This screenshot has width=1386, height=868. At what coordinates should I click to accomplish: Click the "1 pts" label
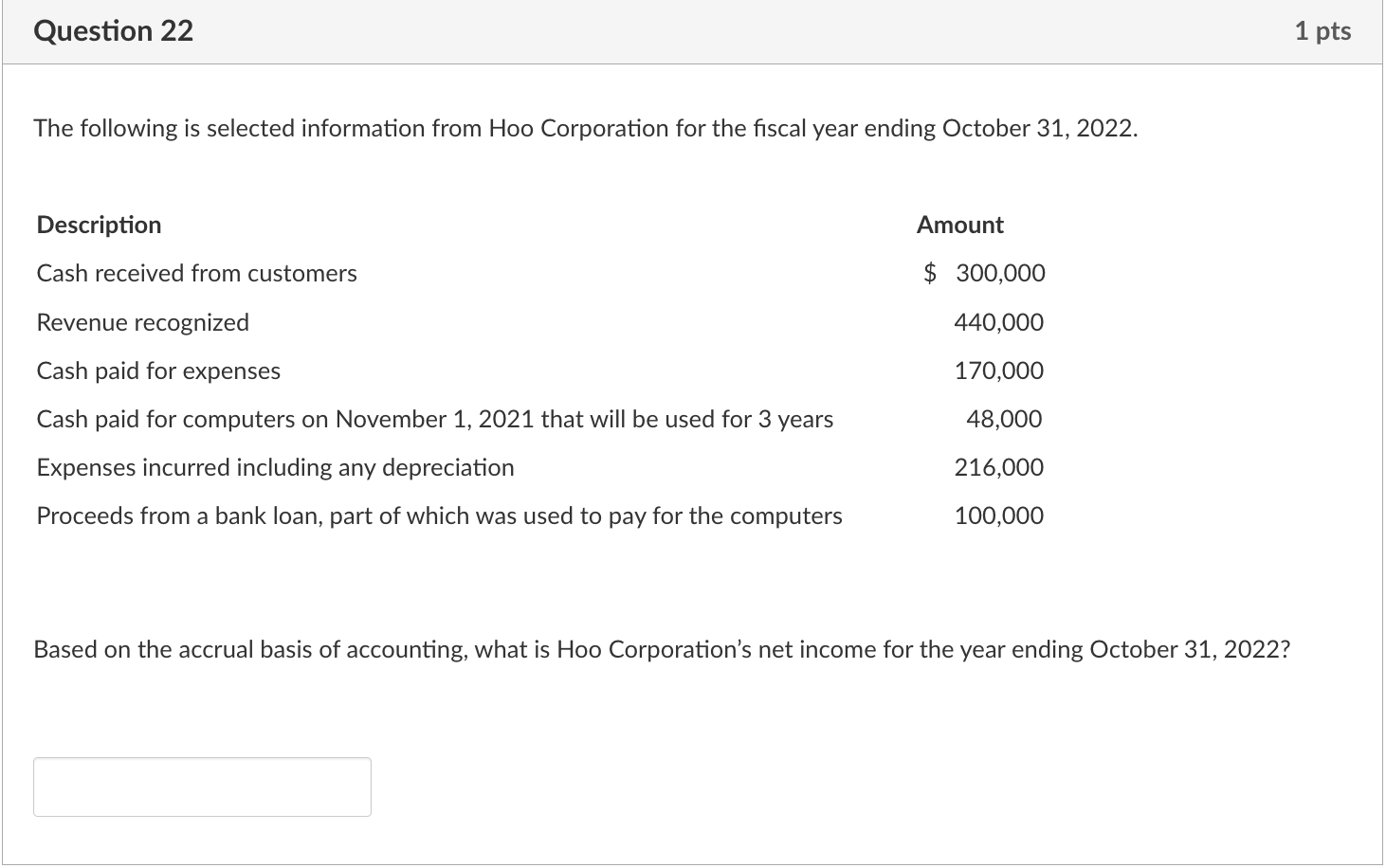1323,29
